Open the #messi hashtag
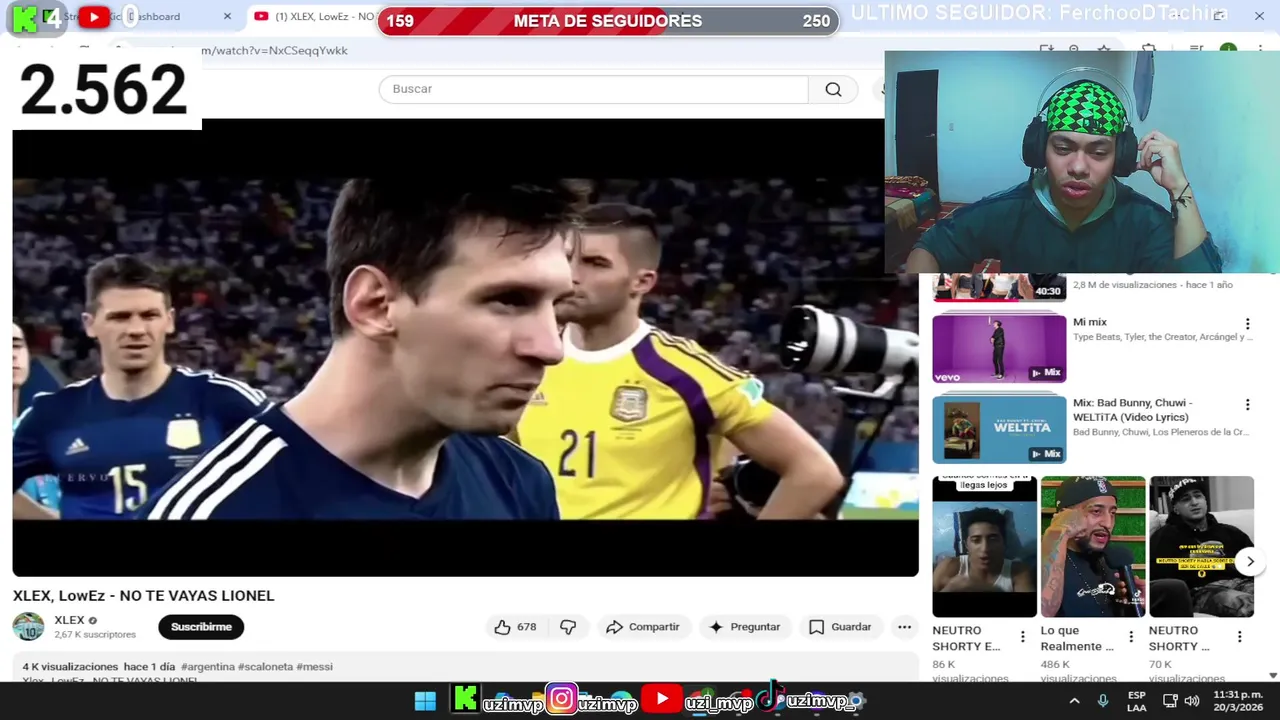 click(x=314, y=667)
